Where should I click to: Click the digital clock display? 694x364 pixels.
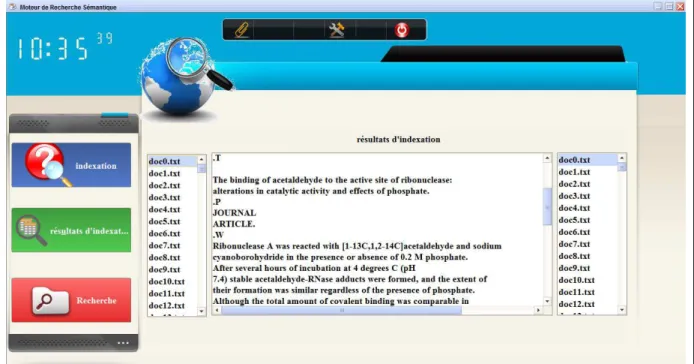tap(65, 46)
